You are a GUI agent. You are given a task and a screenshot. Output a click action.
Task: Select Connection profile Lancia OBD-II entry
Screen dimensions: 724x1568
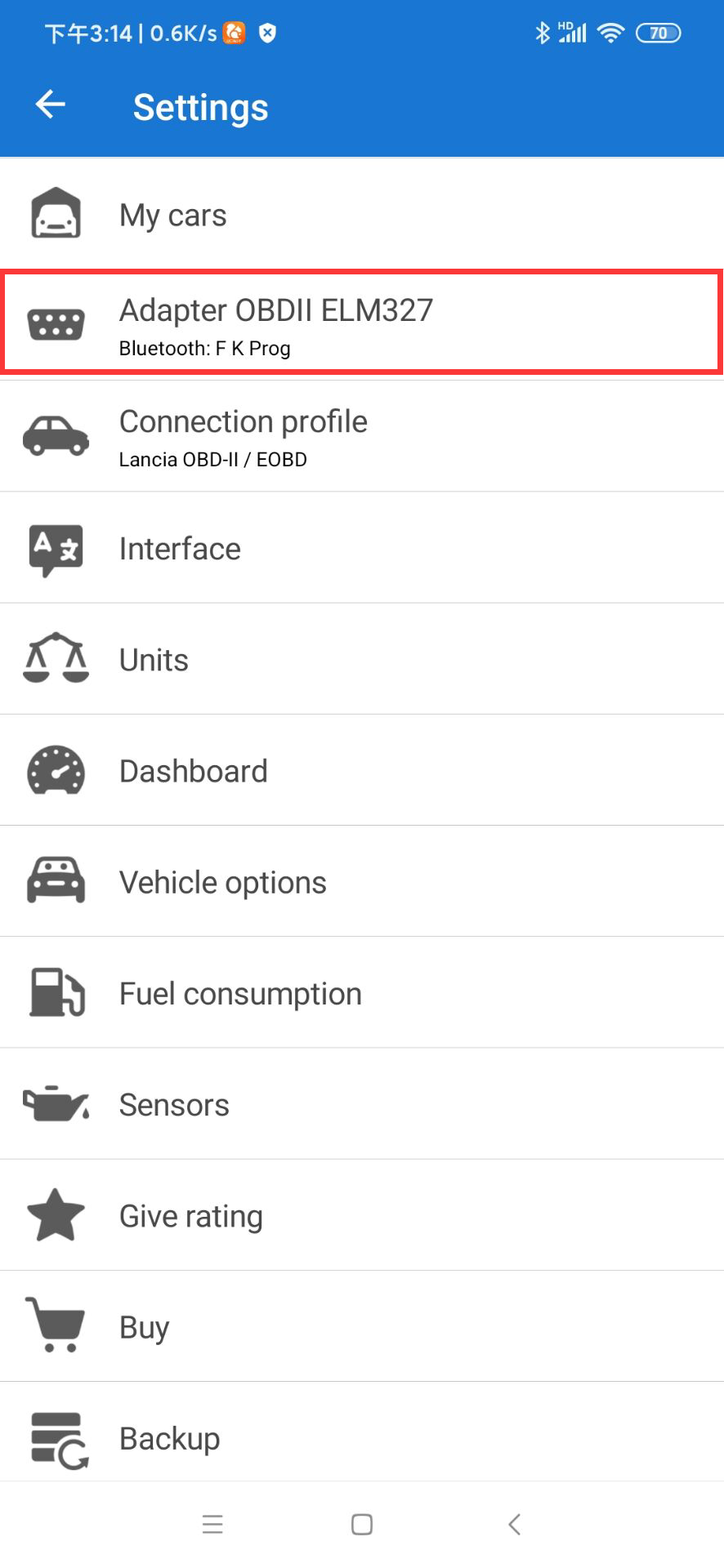362,436
